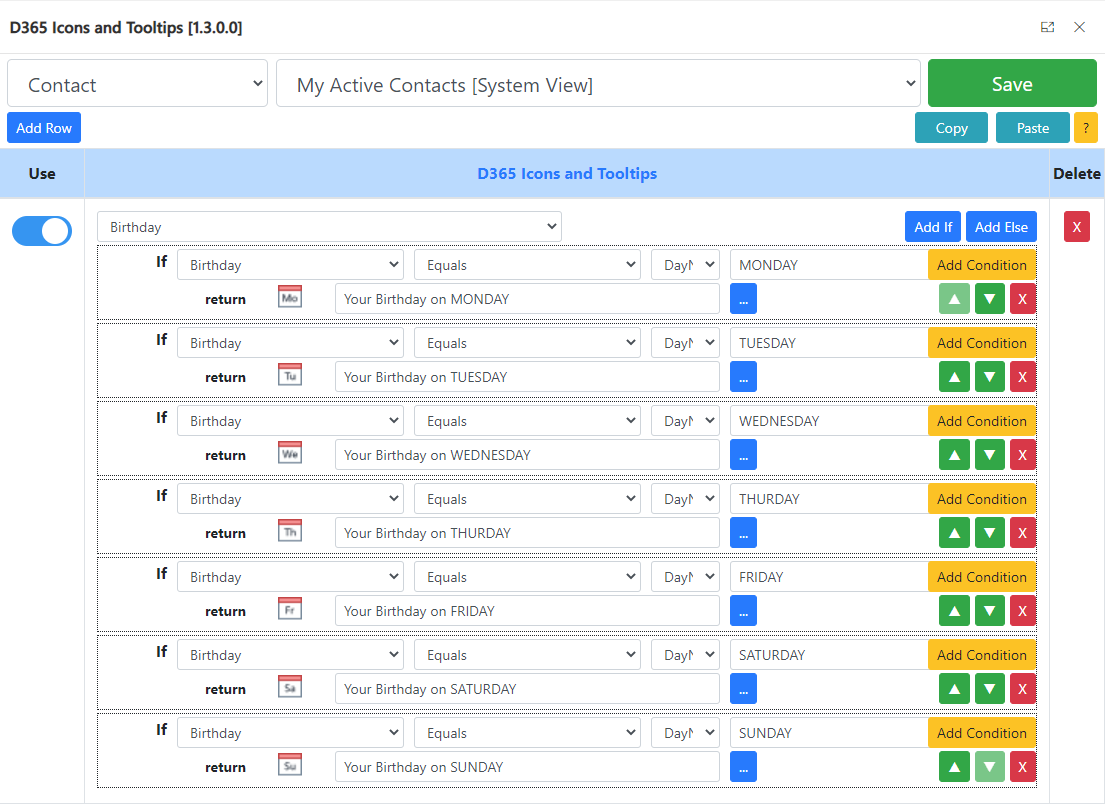Screen dimensions: 1105x812
Task: Open the Equals operator dropdown for MONDAY
Action: point(527,265)
